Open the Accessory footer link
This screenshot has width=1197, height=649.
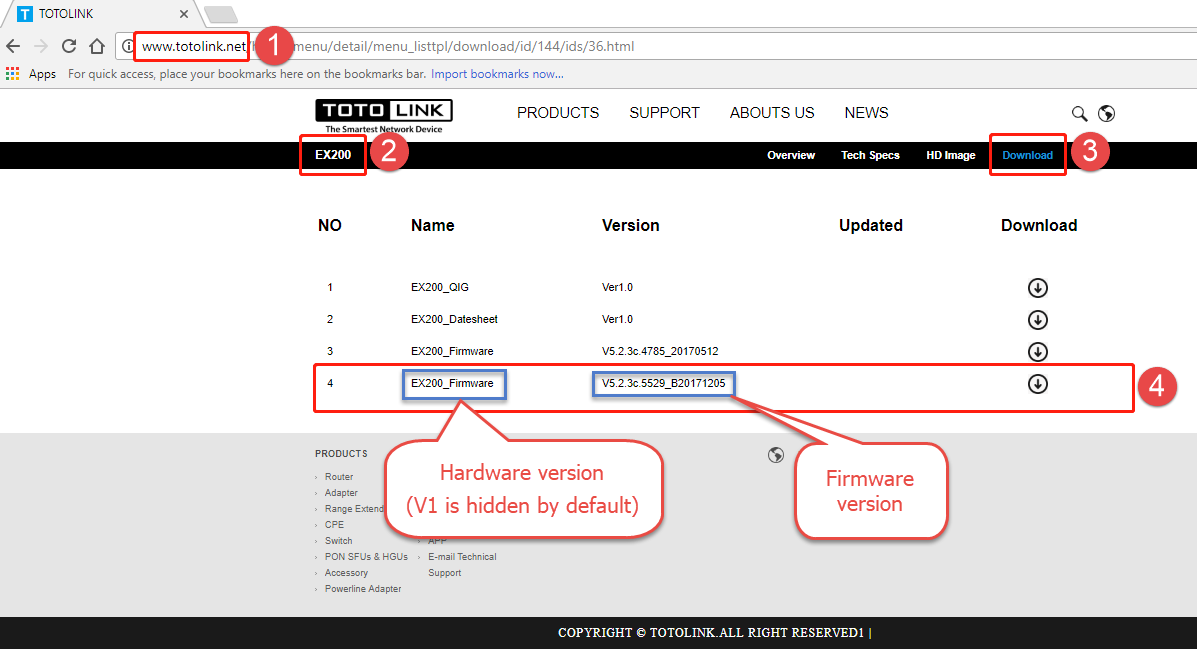(x=347, y=573)
